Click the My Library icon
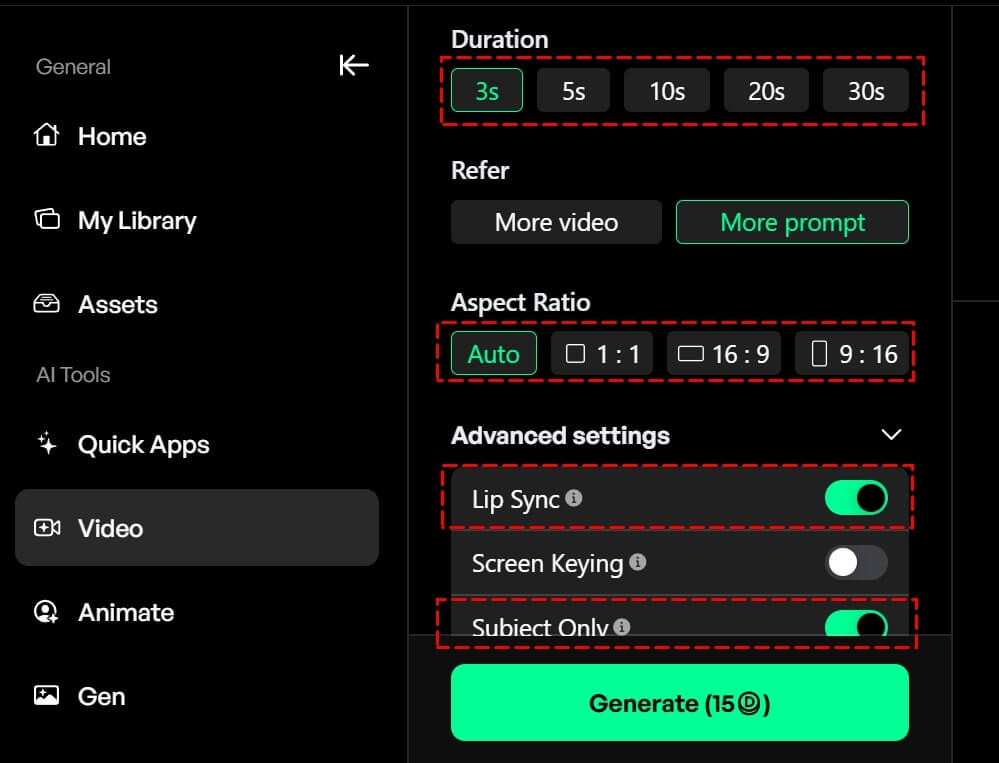999x763 pixels. click(x=46, y=220)
